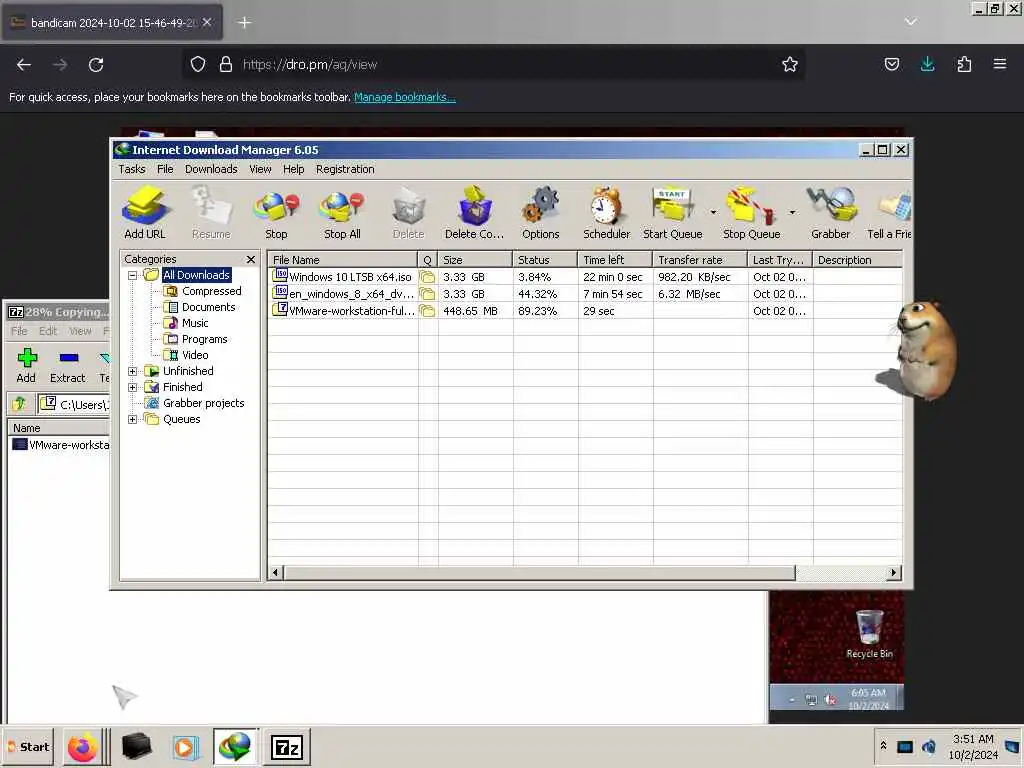Open the Manage bookmarks link
This screenshot has height=768, width=1024.
(x=404, y=97)
